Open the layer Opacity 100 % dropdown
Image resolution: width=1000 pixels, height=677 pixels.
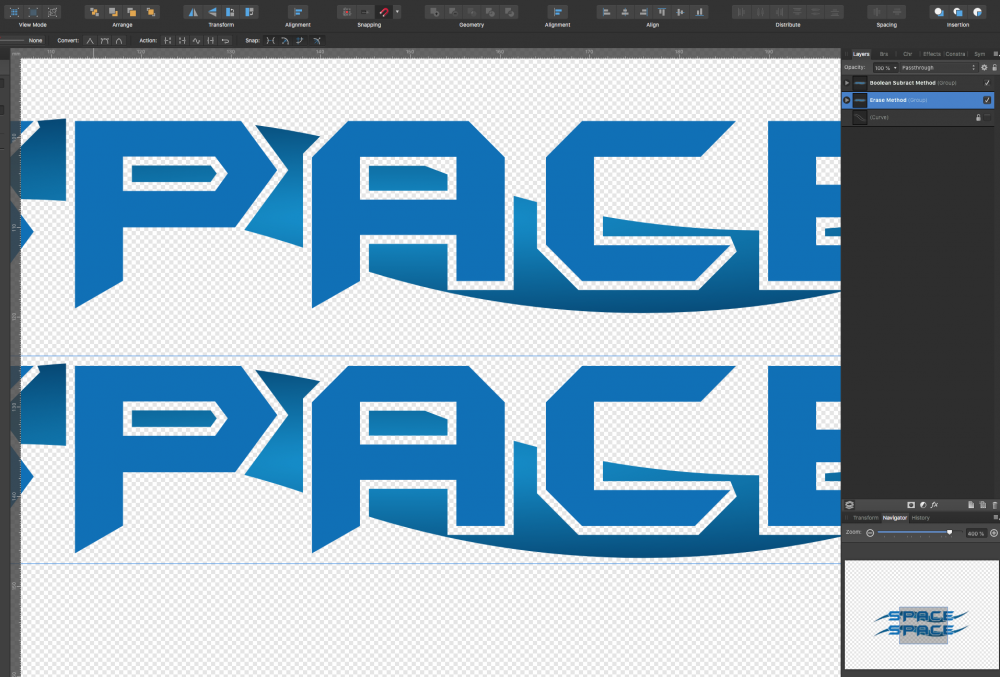tap(885, 68)
